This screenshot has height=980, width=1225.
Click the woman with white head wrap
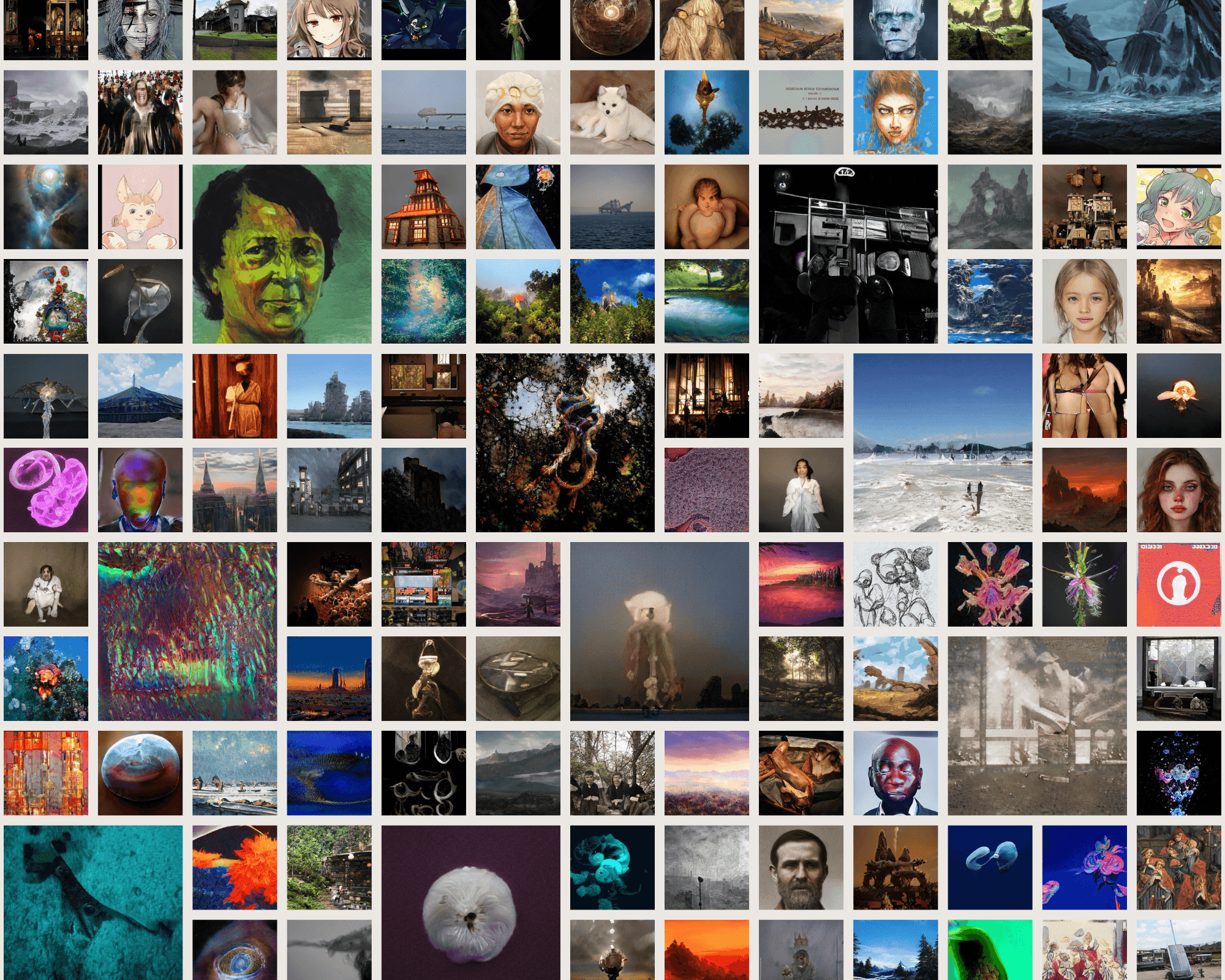[518, 112]
